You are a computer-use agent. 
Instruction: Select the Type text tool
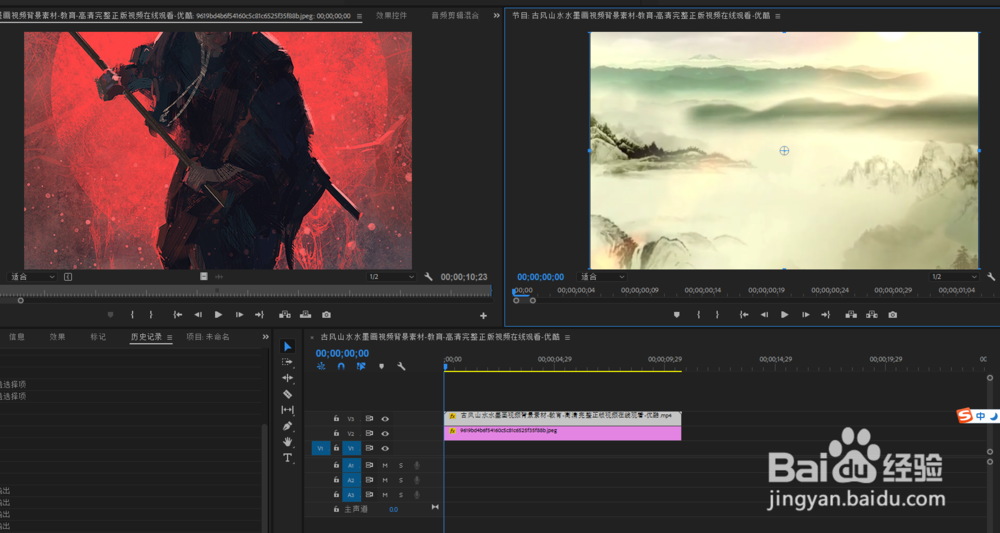(288, 458)
